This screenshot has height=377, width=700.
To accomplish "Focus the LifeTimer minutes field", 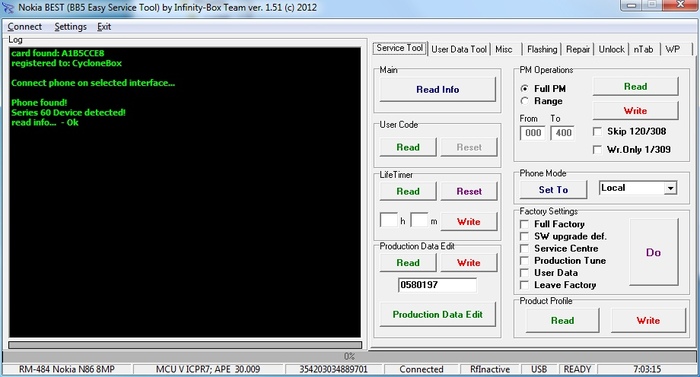I will click(419, 220).
